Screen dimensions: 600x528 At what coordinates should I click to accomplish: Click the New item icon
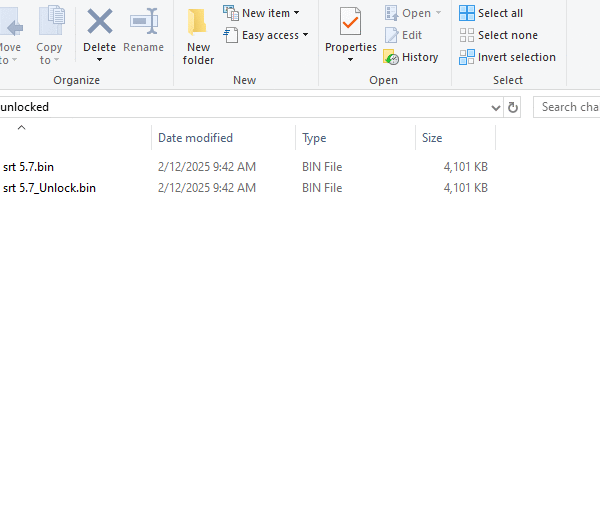click(x=231, y=13)
